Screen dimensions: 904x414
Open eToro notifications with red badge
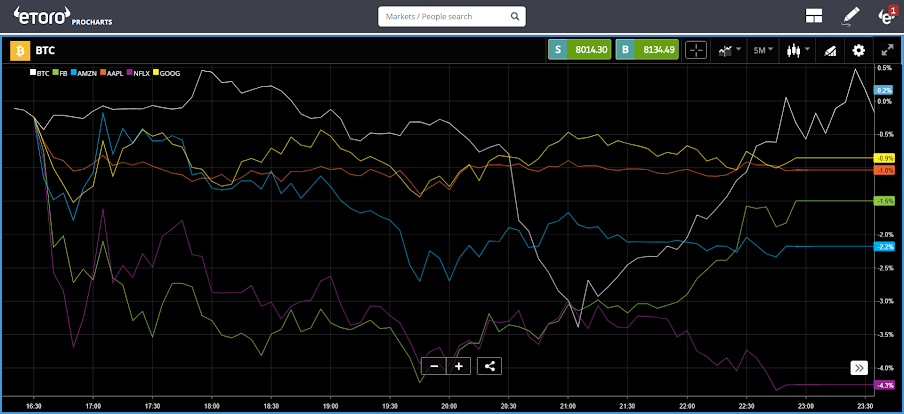(x=887, y=16)
